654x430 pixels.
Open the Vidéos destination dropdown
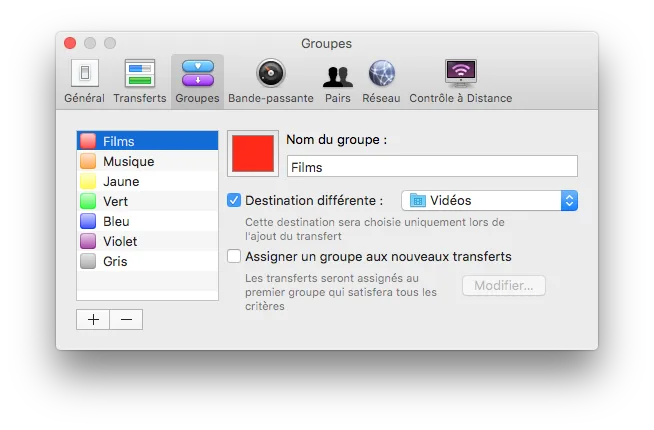point(489,201)
